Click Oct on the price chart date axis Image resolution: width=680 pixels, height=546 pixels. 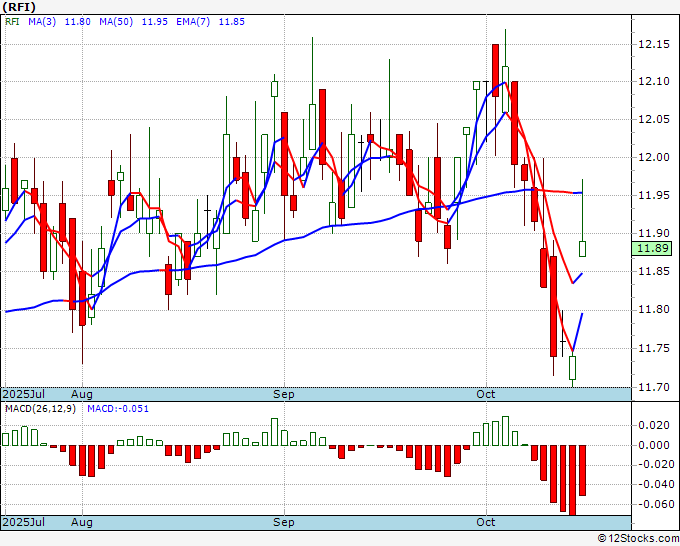[x=485, y=394]
